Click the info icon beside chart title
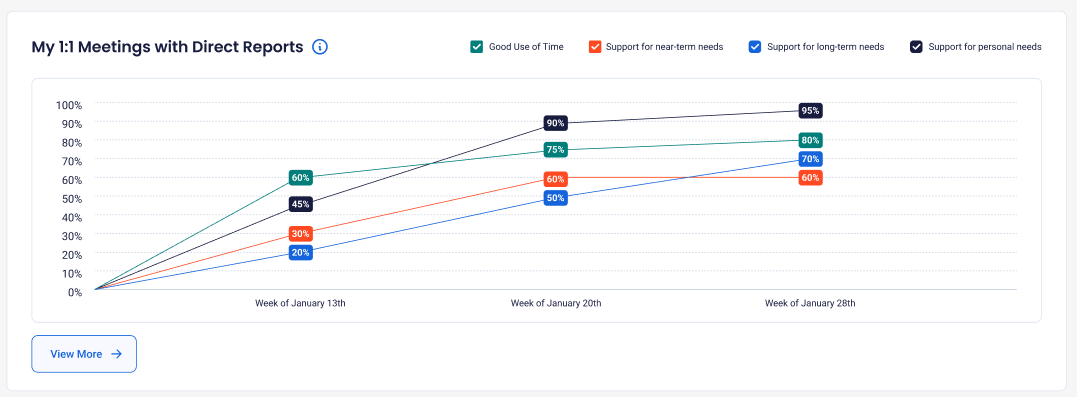This screenshot has width=1077, height=397. point(320,47)
